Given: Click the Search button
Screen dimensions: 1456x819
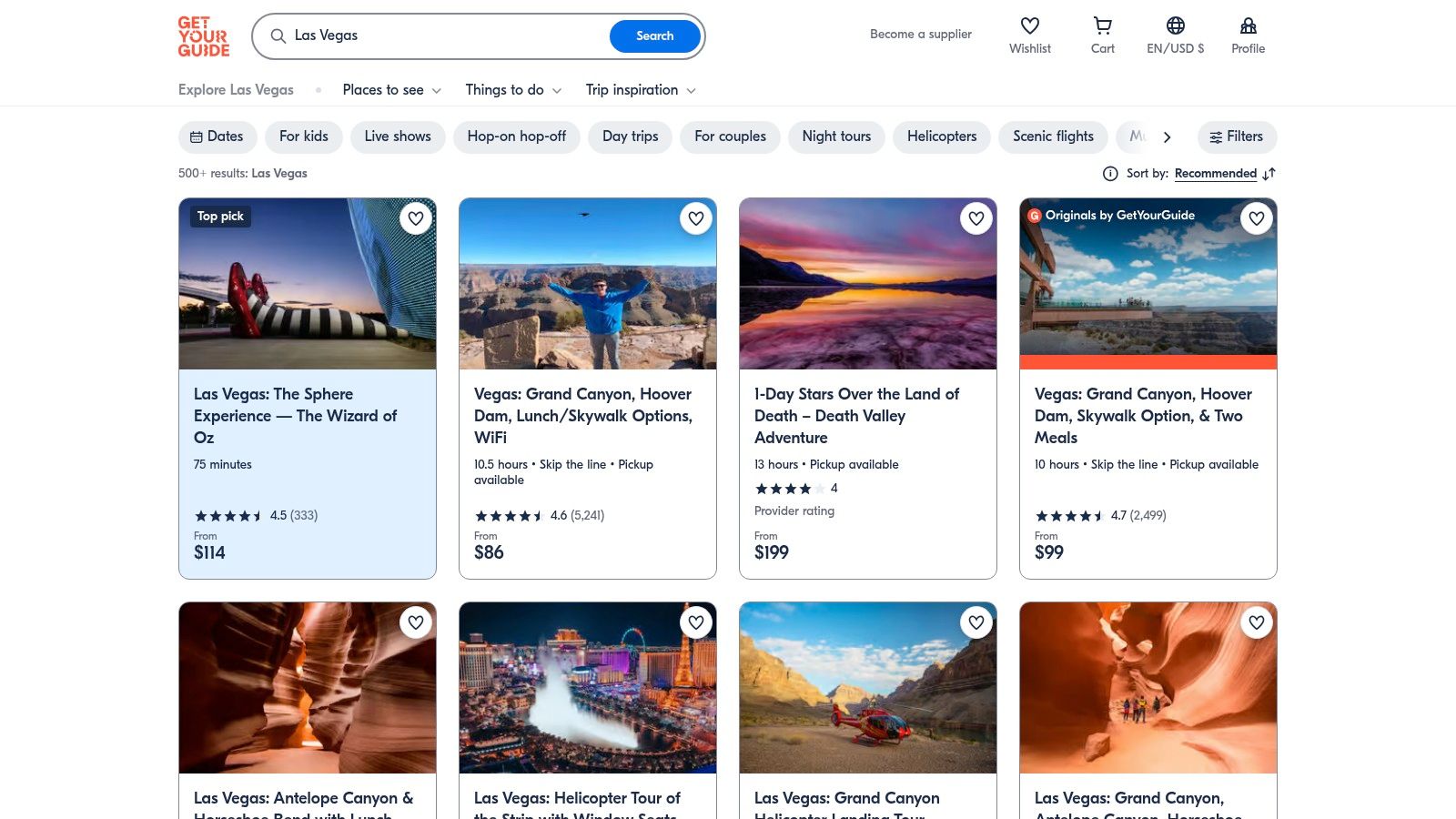Looking at the screenshot, I should tap(654, 36).
